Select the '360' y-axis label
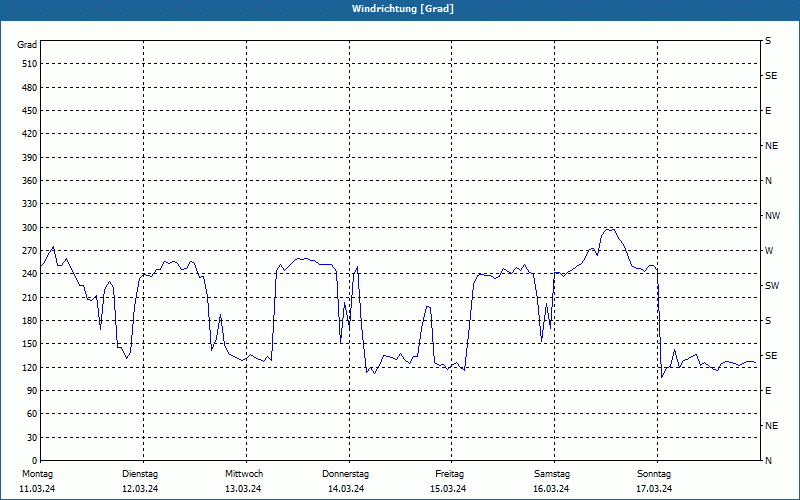 (x=30, y=181)
